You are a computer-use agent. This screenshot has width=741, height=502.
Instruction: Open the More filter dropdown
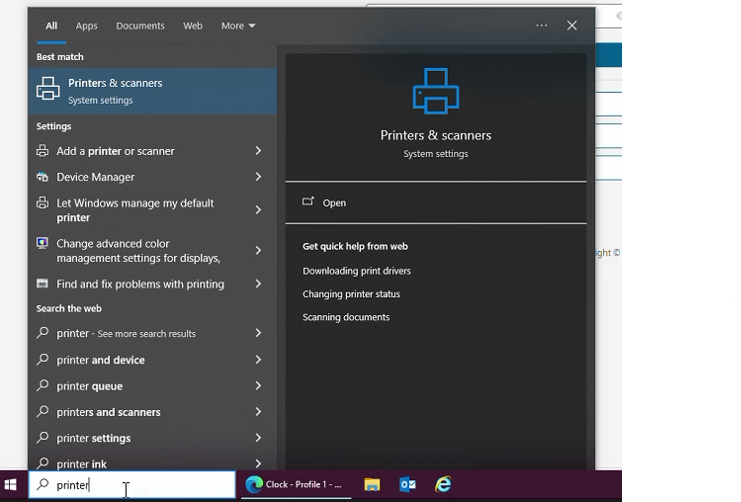[238, 26]
